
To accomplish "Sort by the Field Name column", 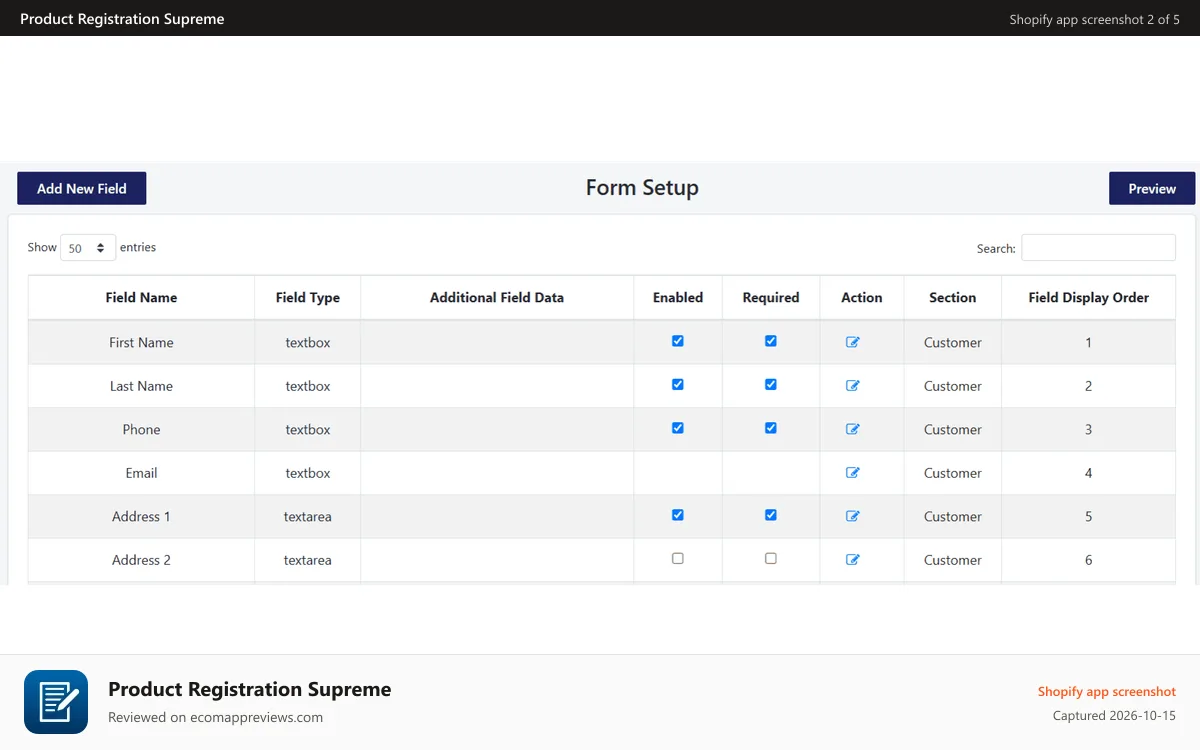I will point(141,298).
